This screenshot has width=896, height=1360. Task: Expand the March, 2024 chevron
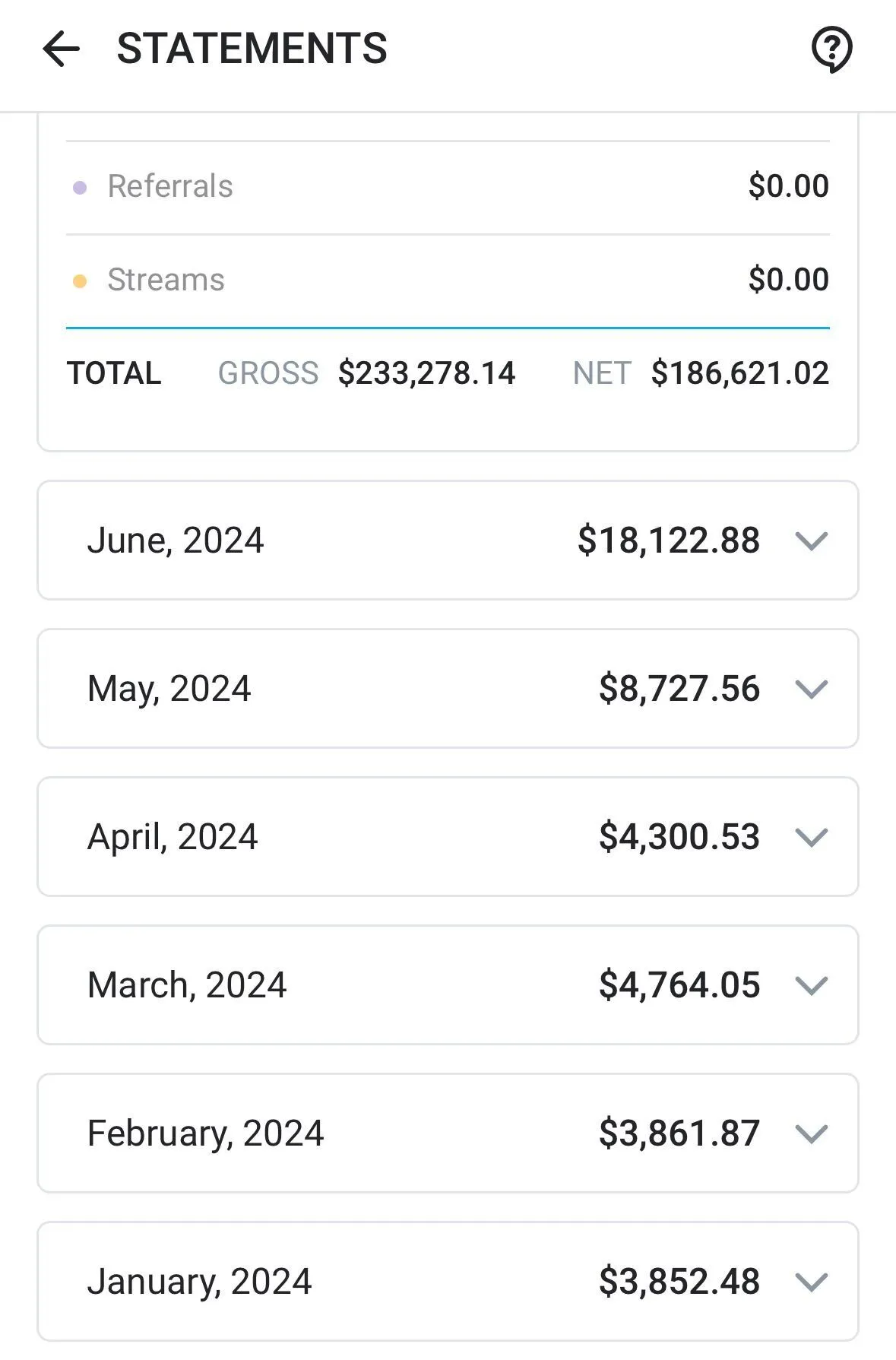(x=811, y=986)
